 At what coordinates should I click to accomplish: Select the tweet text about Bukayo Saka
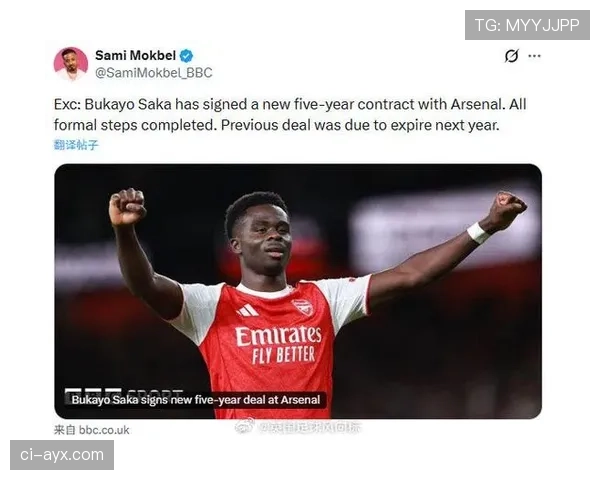click(290, 114)
